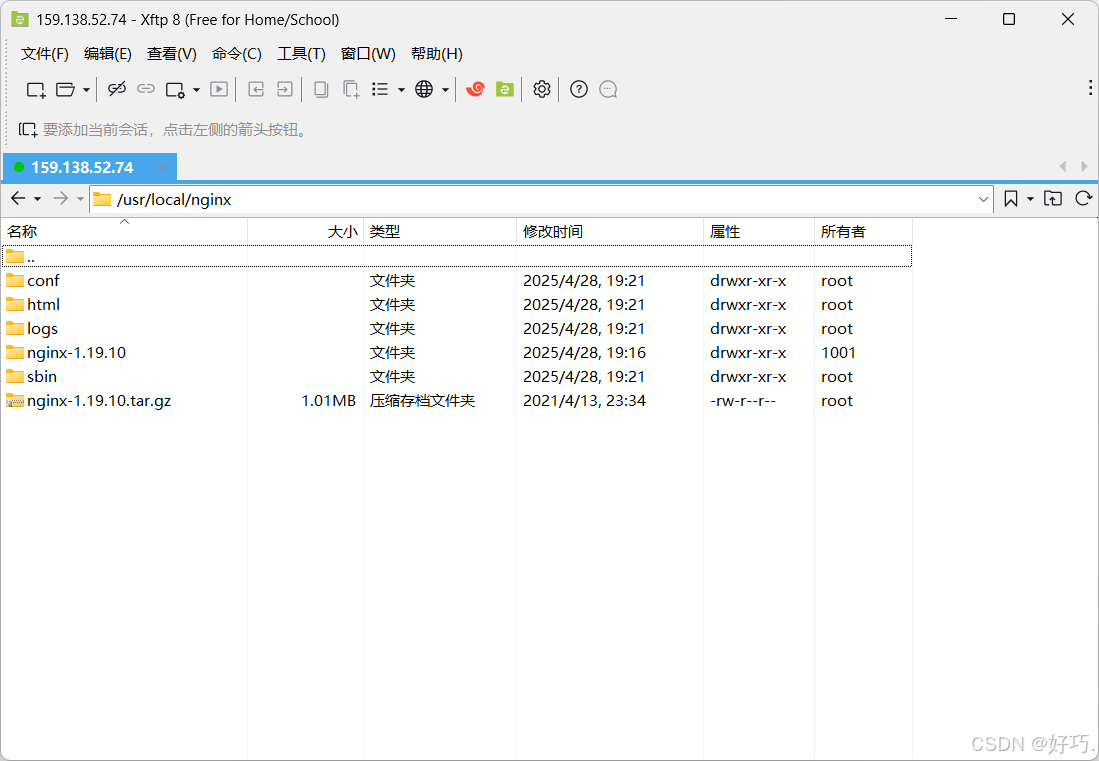The height and width of the screenshot is (761, 1099).
Task: Click the New Session toolbar icon
Action: click(x=36, y=90)
